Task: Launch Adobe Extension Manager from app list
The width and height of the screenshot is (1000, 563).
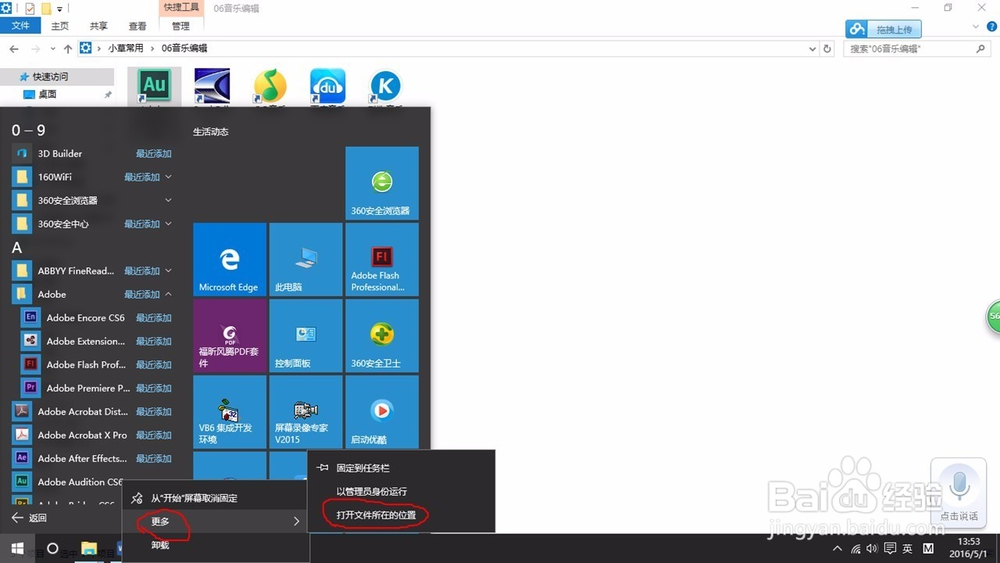Action: (x=97, y=341)
